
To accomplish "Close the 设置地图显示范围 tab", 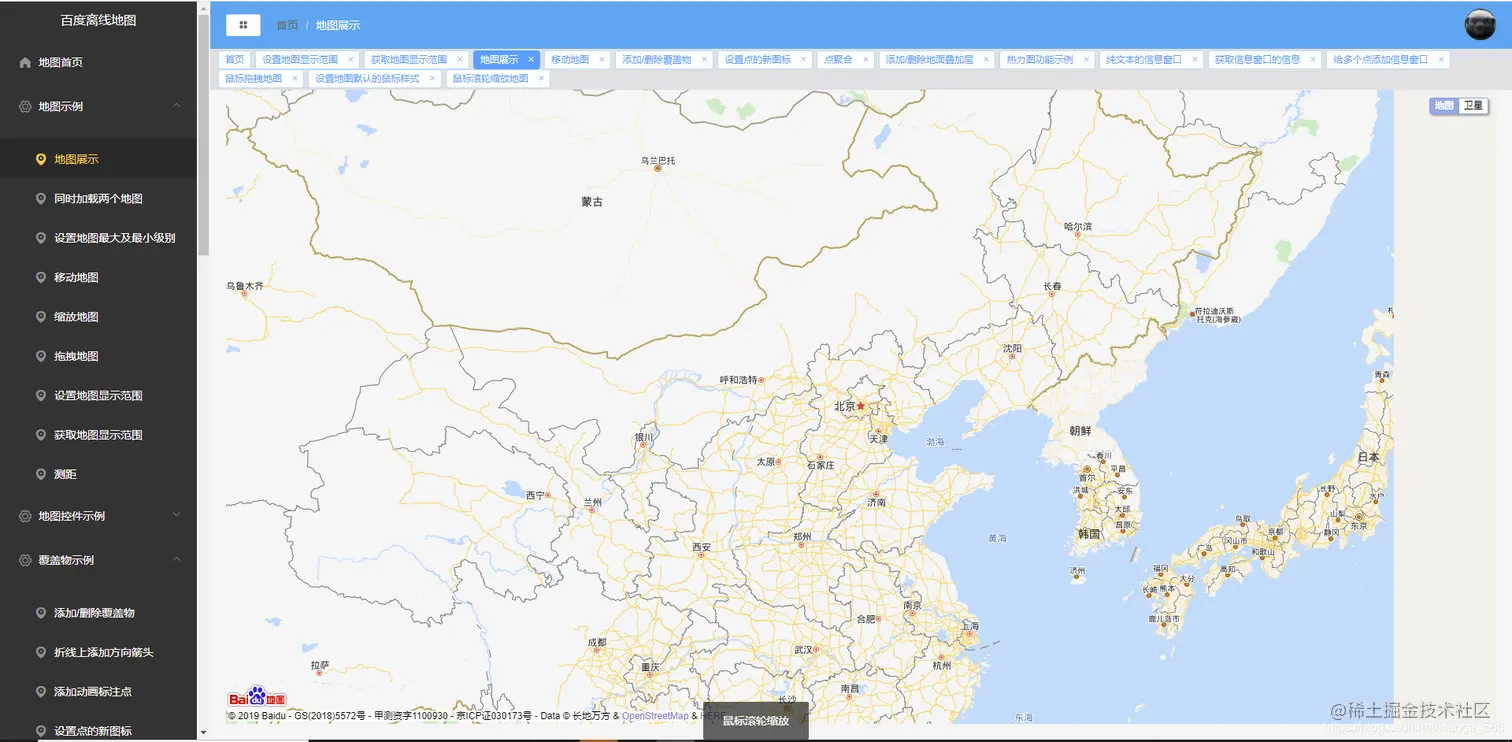I will 350,60.
